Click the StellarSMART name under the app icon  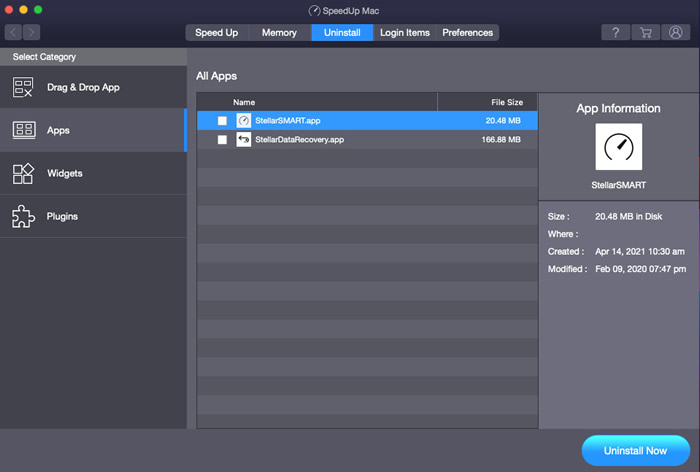point(618,185)
